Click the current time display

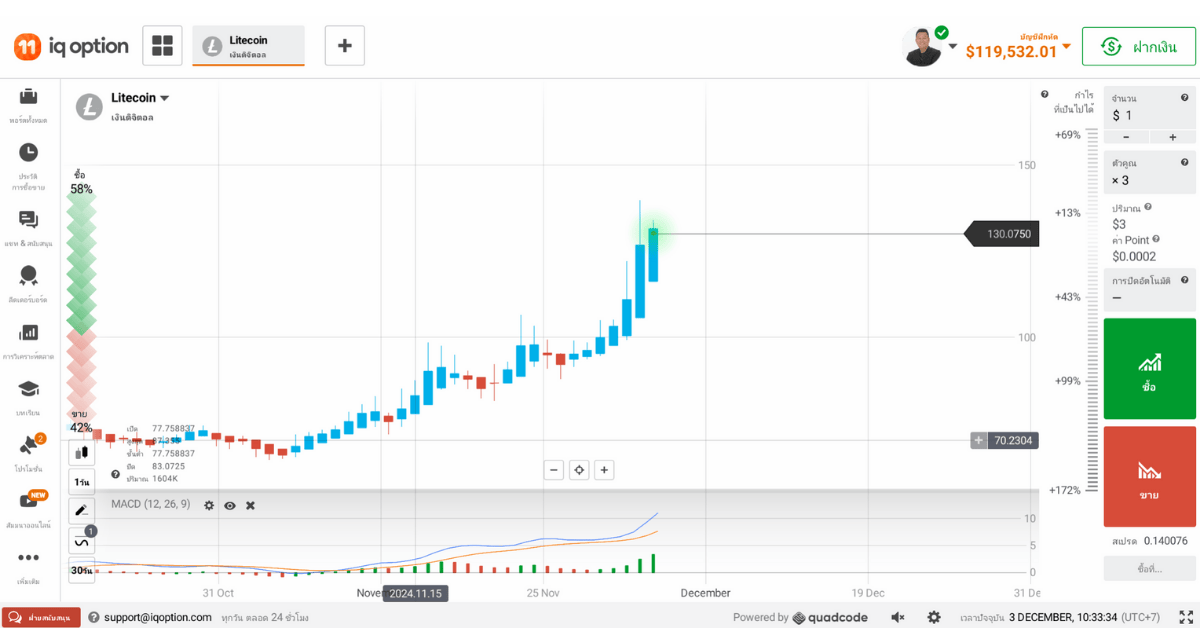coord(1061,617)
